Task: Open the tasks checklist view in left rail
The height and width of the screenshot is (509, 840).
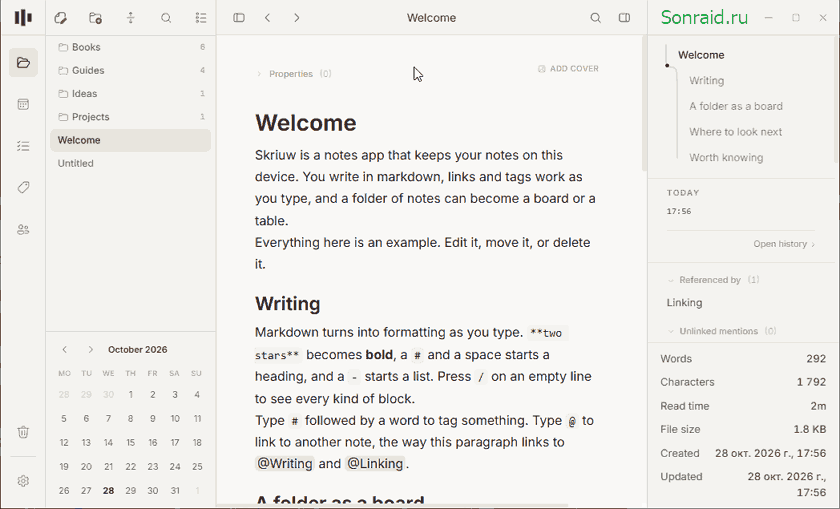Action: 23,146
